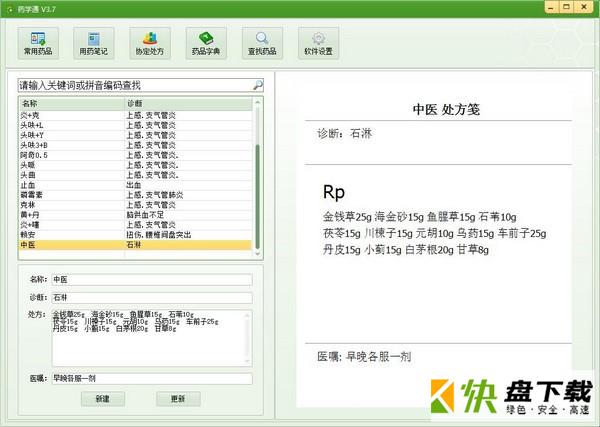600x427 pixels.
Task: Click the preview line starting 金钱草25g
Action: click(419, 217)
